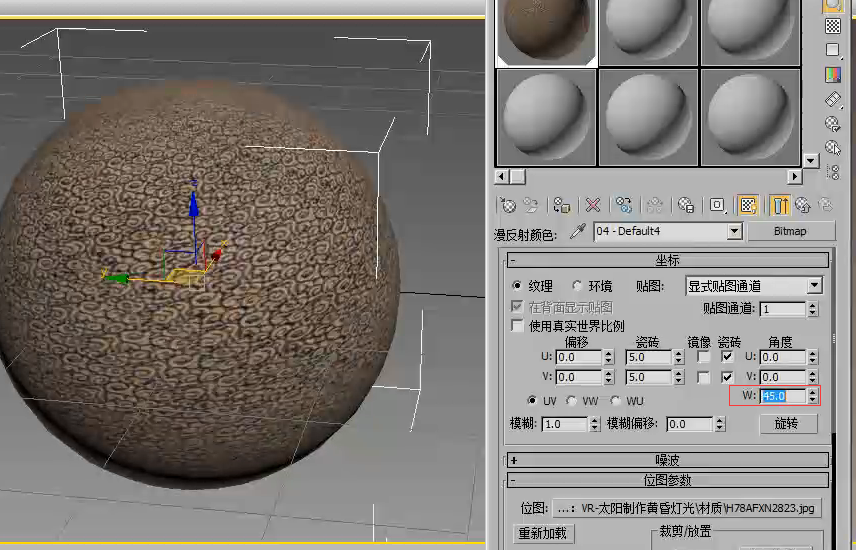This screenshot has width=856, height=550.
Task: Open the 04 - Default4 material name dropdown
Action: click(735, 232)
